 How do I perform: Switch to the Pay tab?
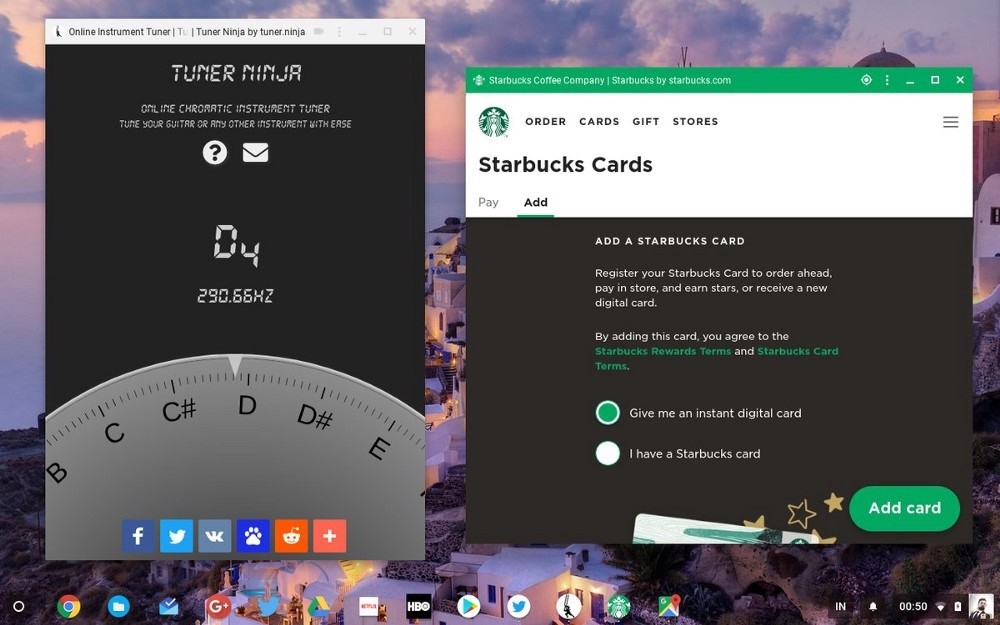[x=488, y=202]
